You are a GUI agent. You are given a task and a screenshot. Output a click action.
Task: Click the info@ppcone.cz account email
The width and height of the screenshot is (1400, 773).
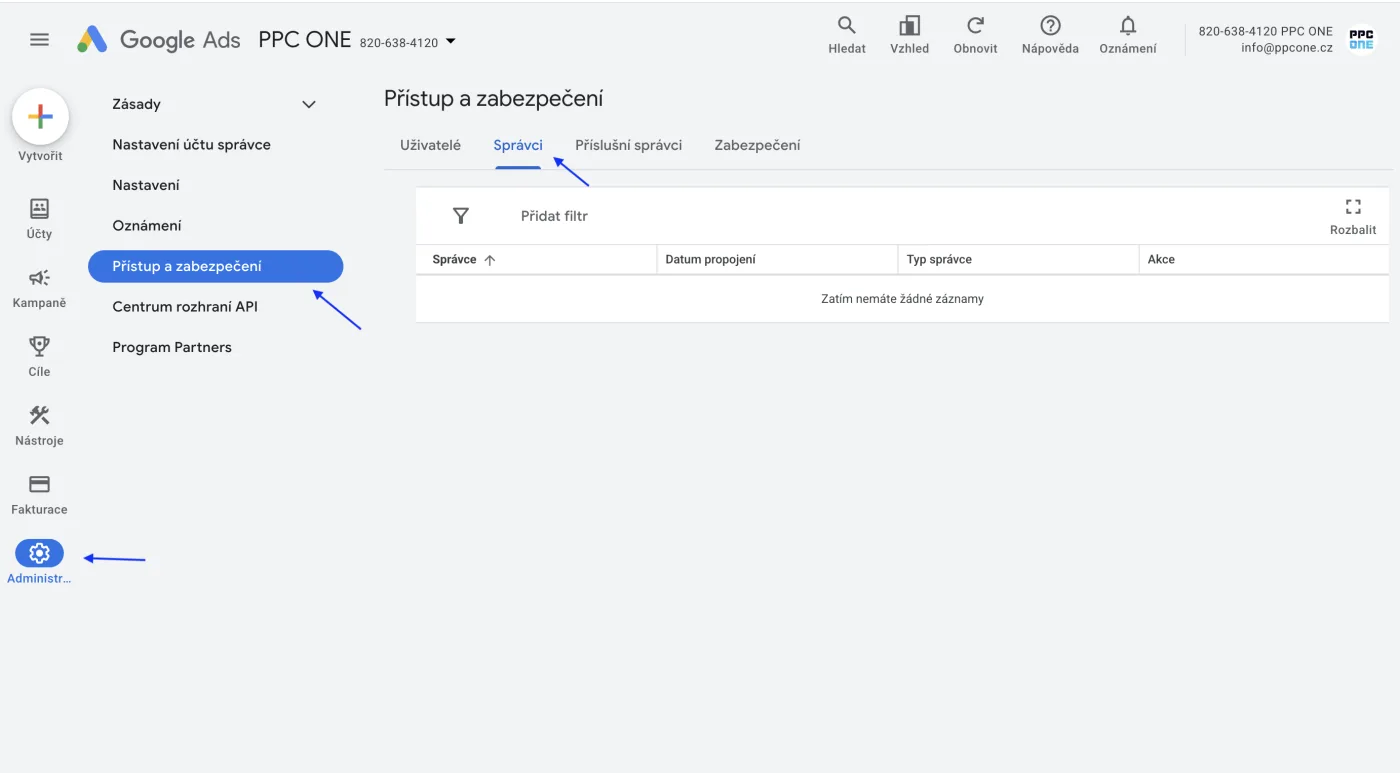1287,48
